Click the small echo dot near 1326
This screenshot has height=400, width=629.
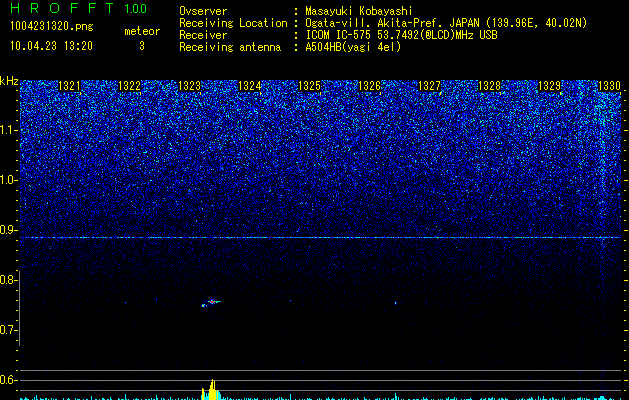click(396, 303)
